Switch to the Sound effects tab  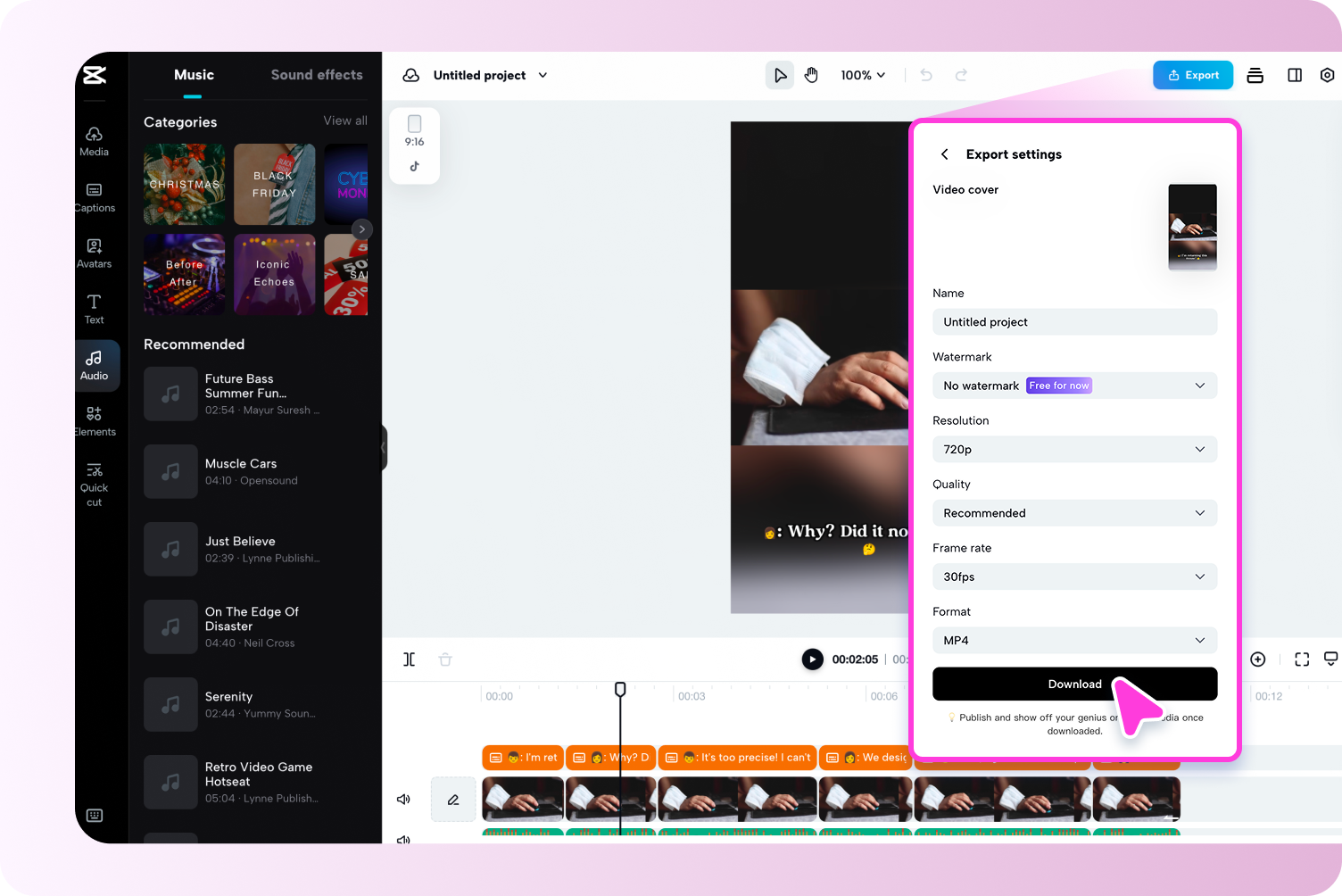317,75
